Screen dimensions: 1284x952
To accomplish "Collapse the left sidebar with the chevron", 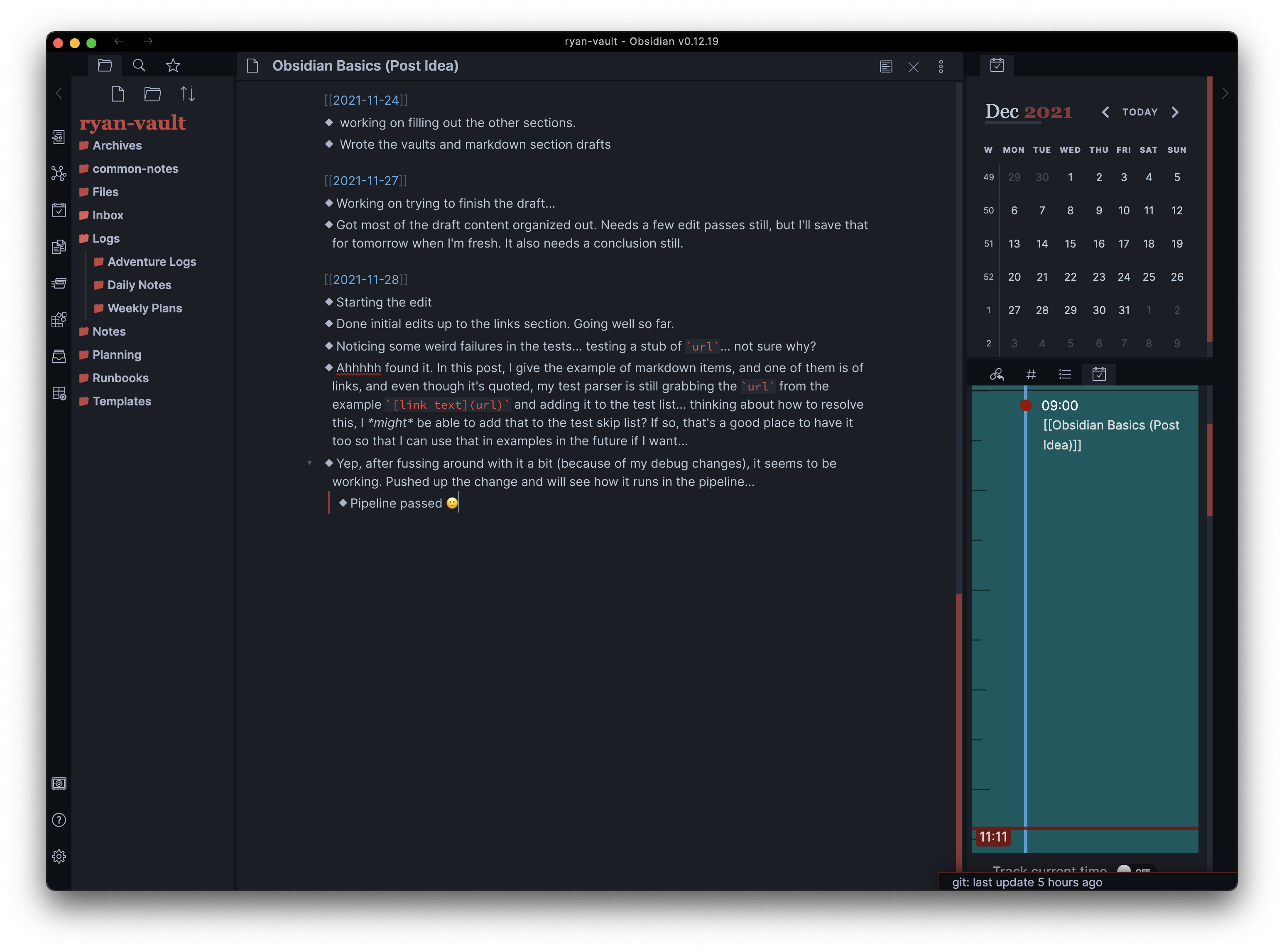I will pyautogui.click(x=59, y=93).
